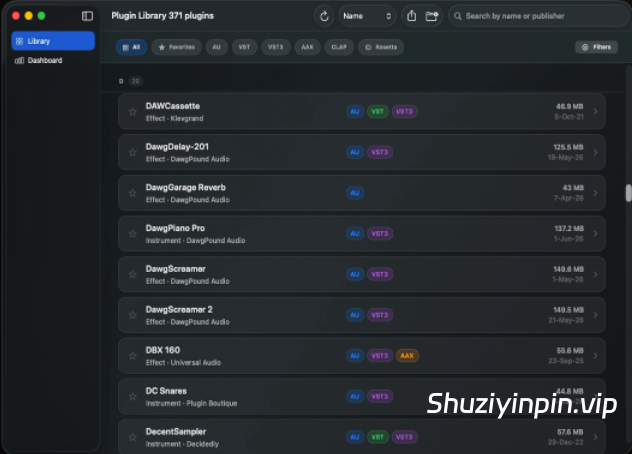
Task: Favorite DawgScreamer with its star
Action: coord(133,275)
